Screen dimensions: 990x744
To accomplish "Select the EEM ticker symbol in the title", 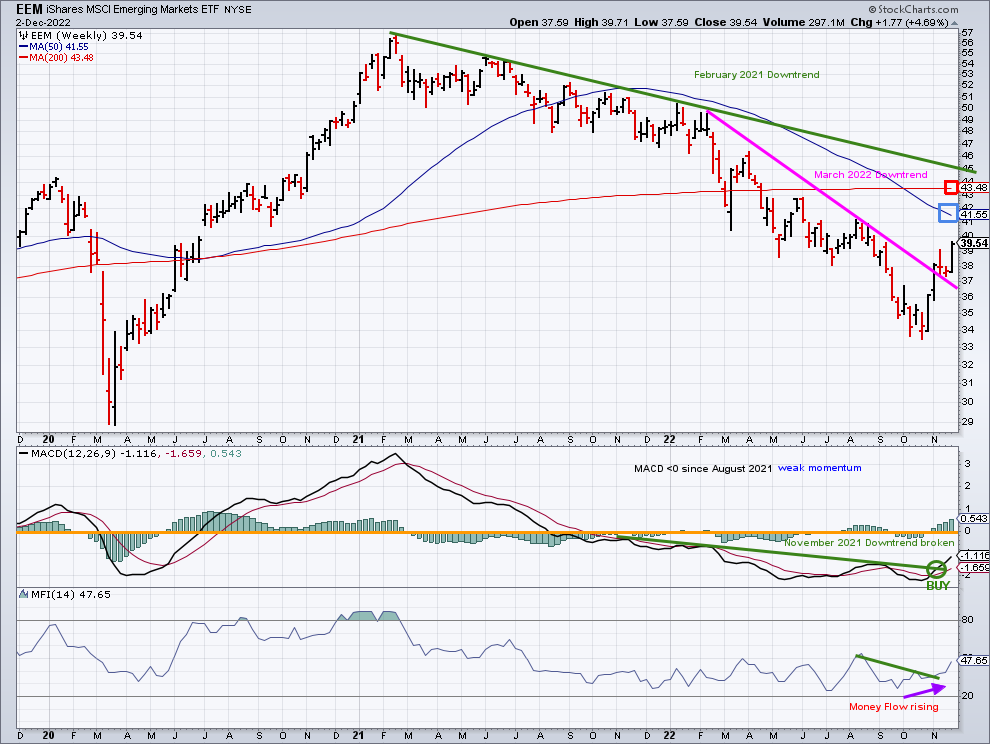I will 30,9.
